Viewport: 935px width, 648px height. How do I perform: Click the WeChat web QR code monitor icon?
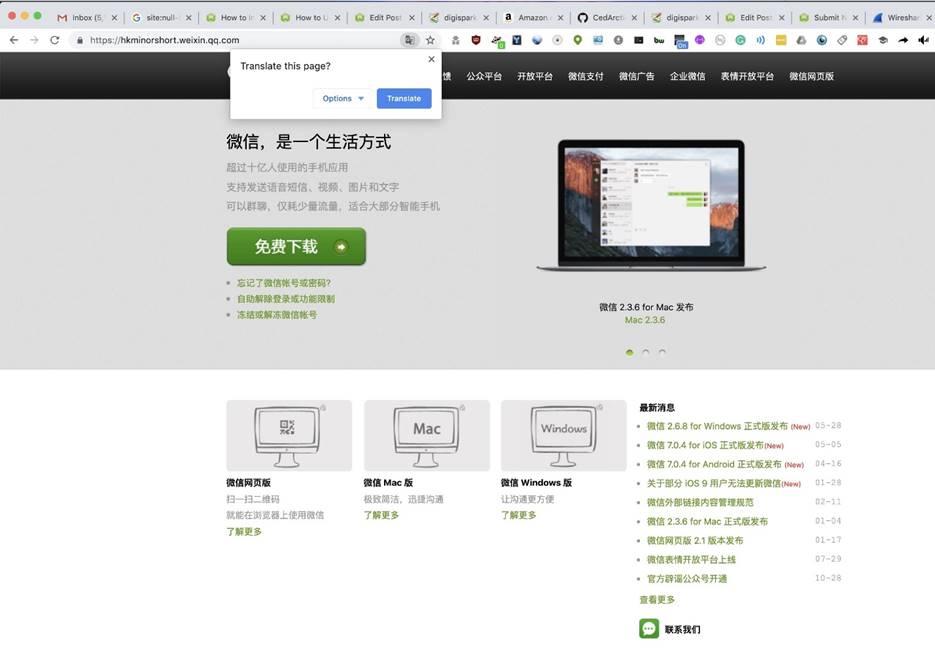[x=288, y=435]
